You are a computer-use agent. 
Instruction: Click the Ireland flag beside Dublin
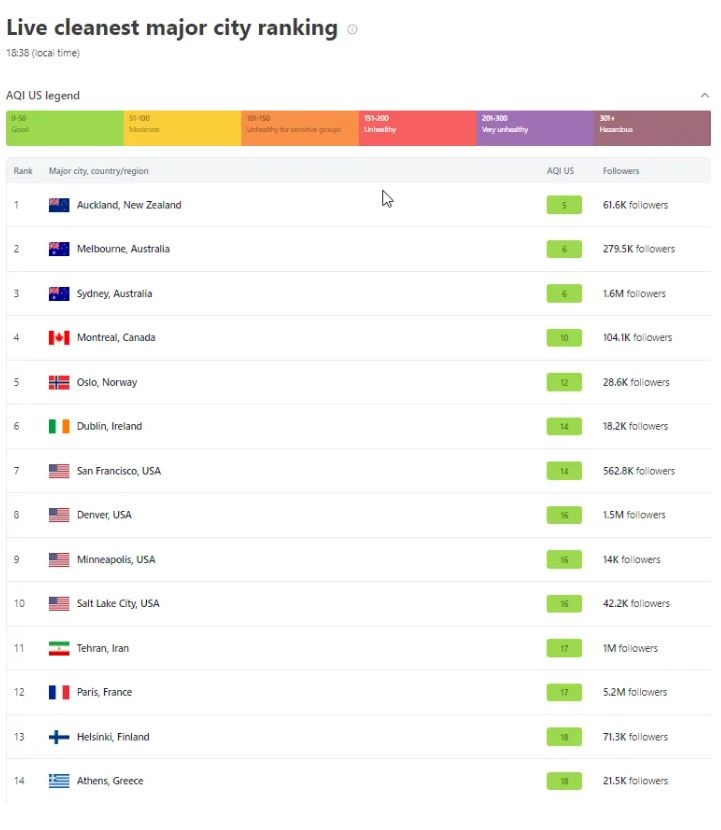point(59,426)
